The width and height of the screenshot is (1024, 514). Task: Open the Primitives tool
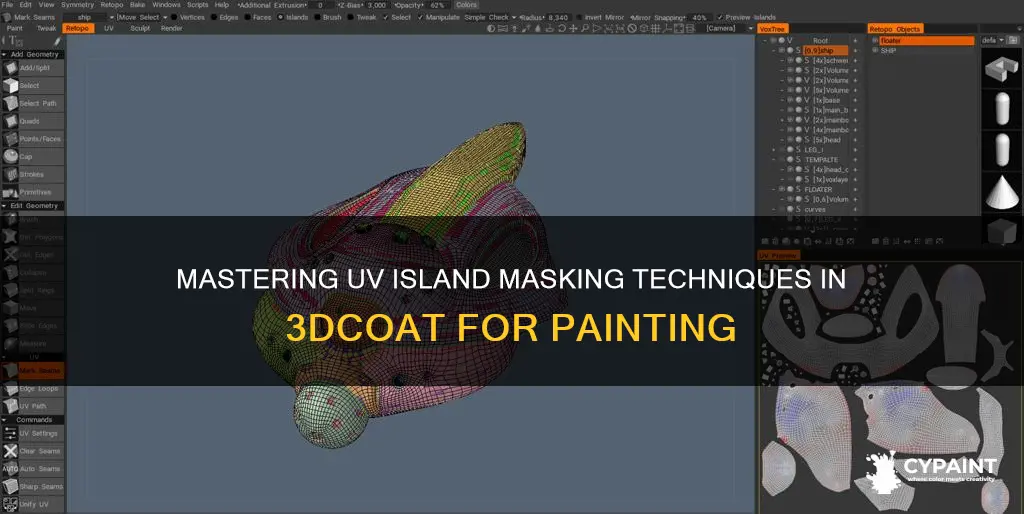pos(33,192)
